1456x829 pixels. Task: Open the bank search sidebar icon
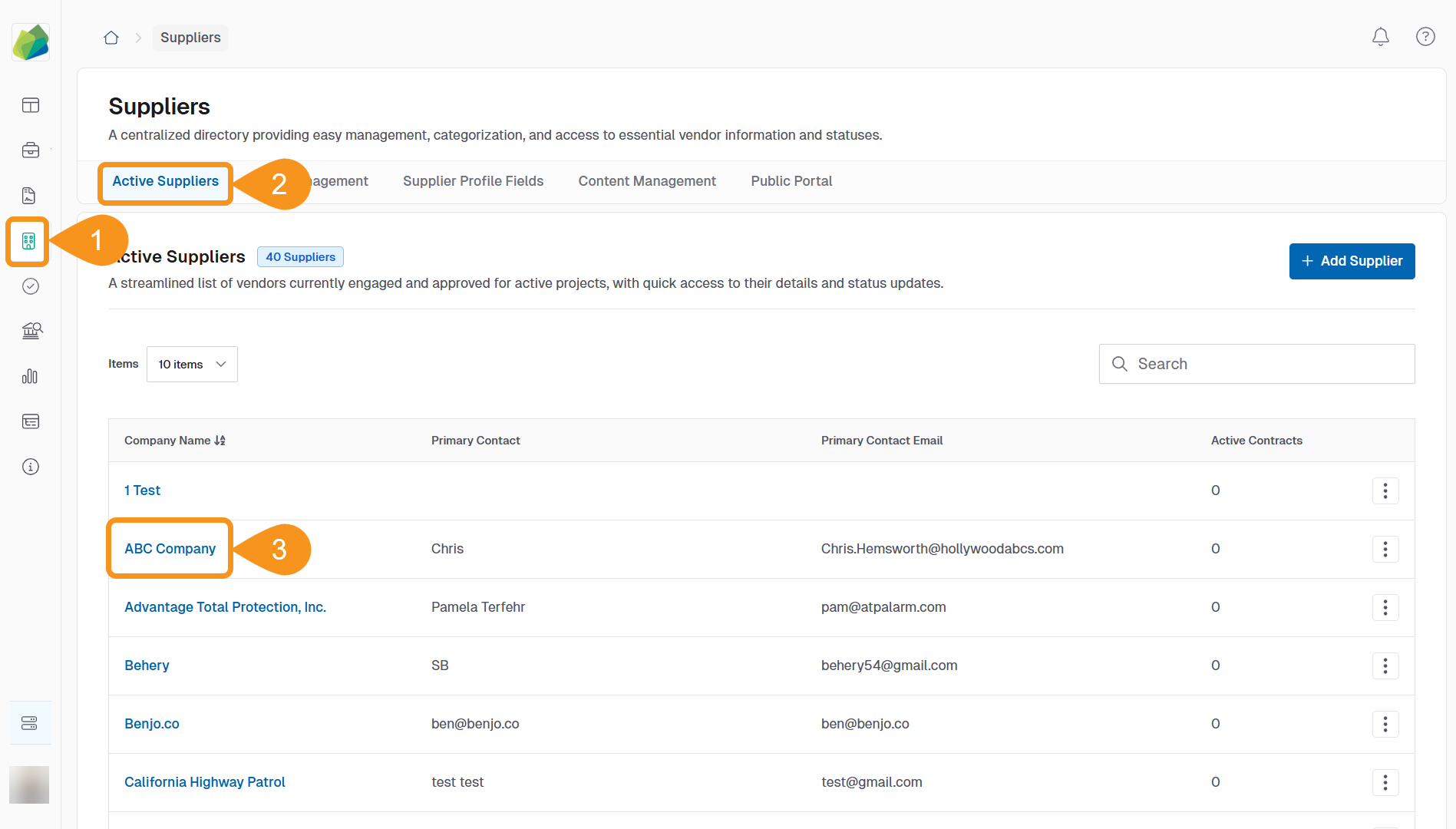(x=31, y=331)
